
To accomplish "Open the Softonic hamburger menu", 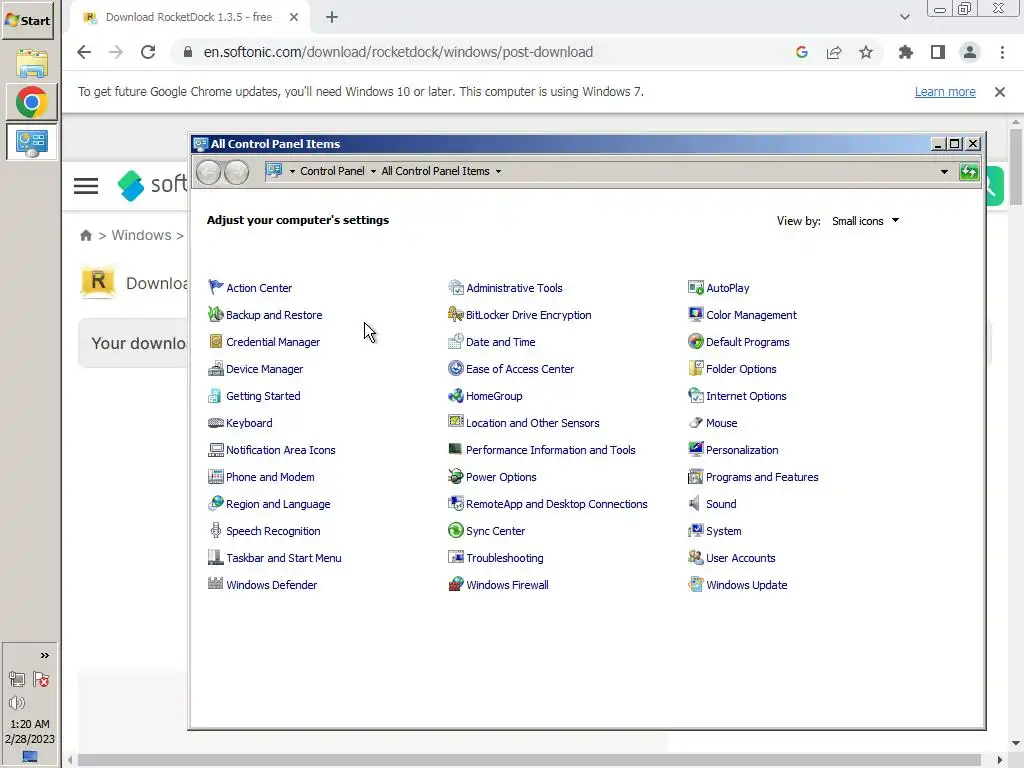I will tap(86, 186).
